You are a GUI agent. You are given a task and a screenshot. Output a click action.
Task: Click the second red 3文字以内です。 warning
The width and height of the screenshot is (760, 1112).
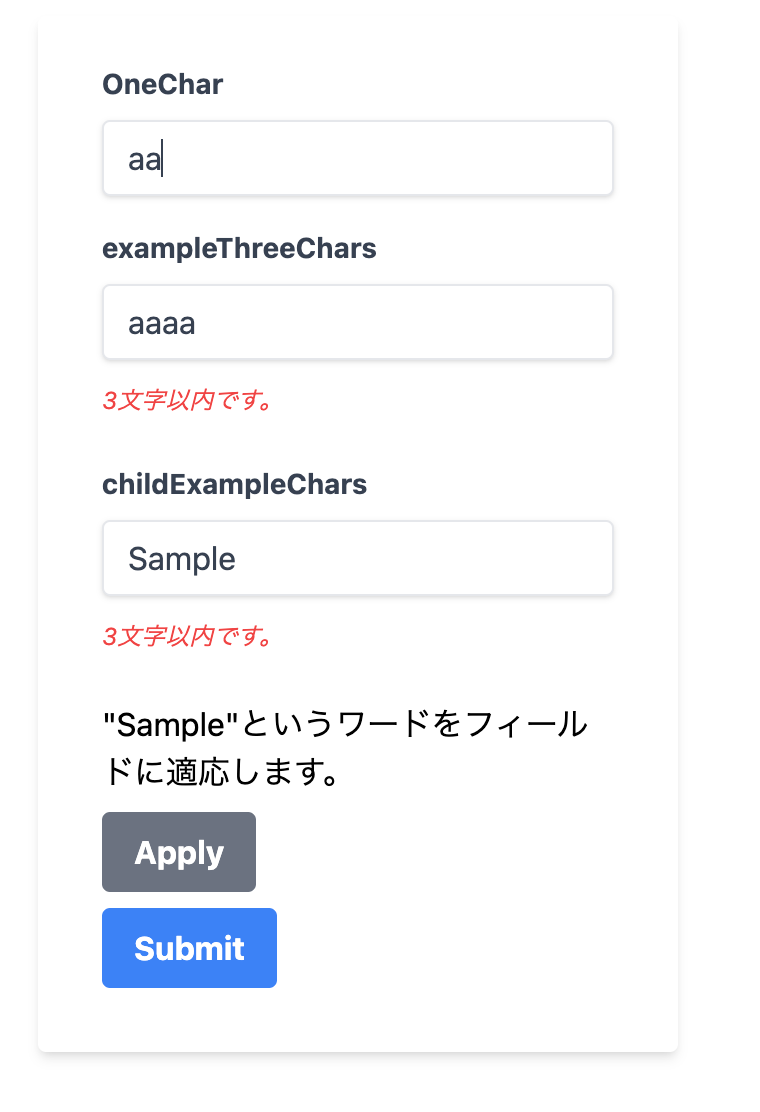[x=187, y=637]
